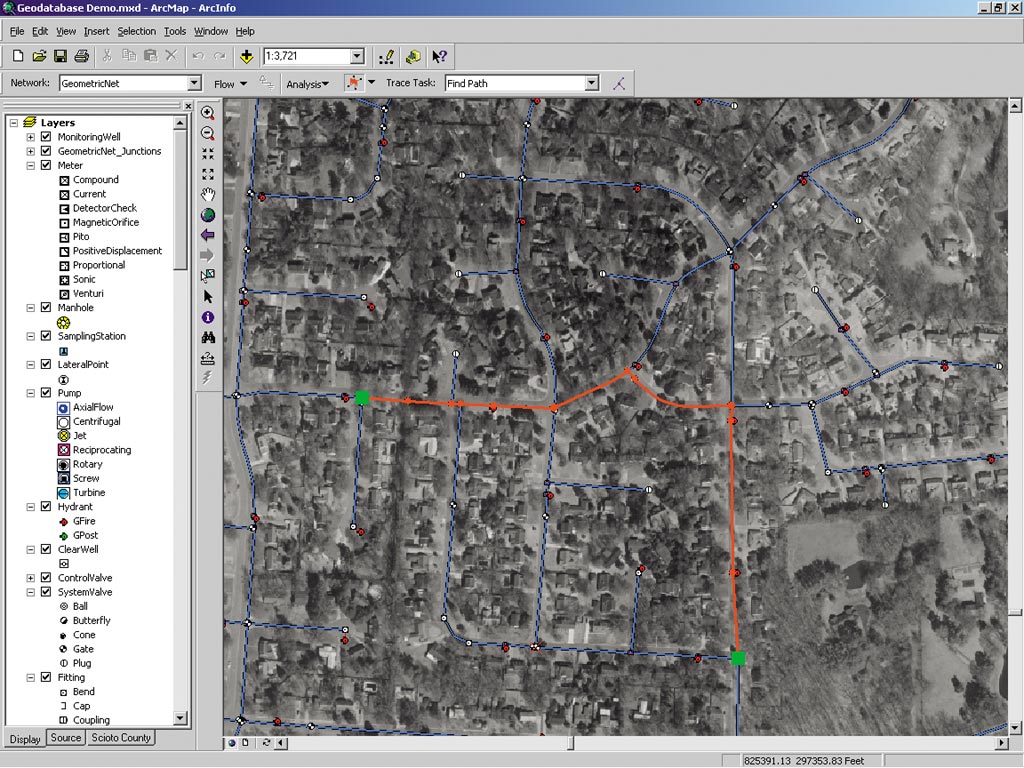Activate the What's This help icon
Screen dimensions: 1024x768
click(440, 57)
